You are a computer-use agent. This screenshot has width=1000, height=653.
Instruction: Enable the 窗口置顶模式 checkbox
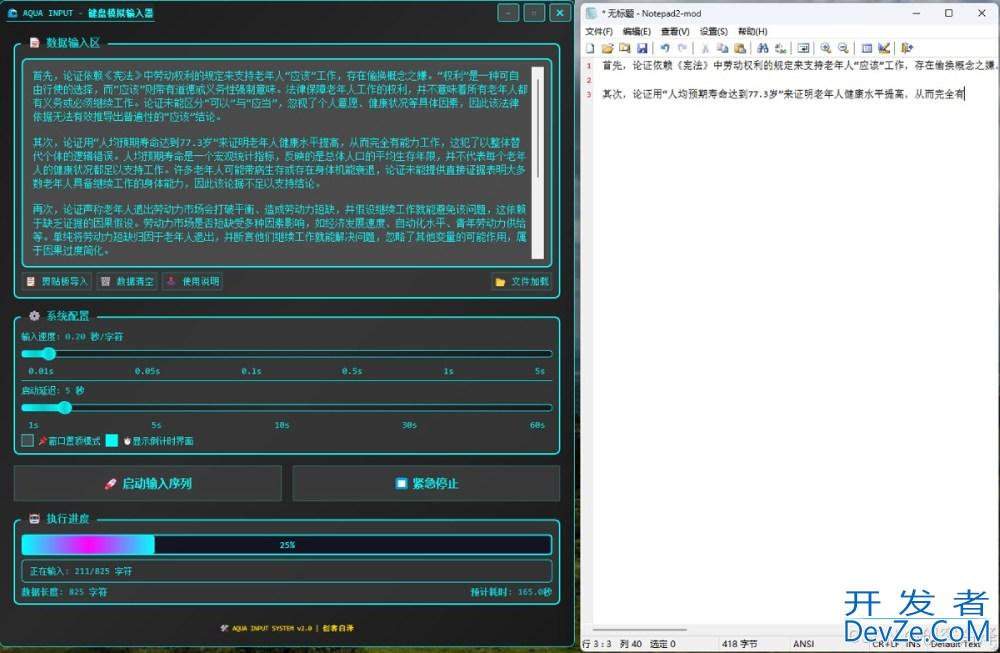pos(28,440)
